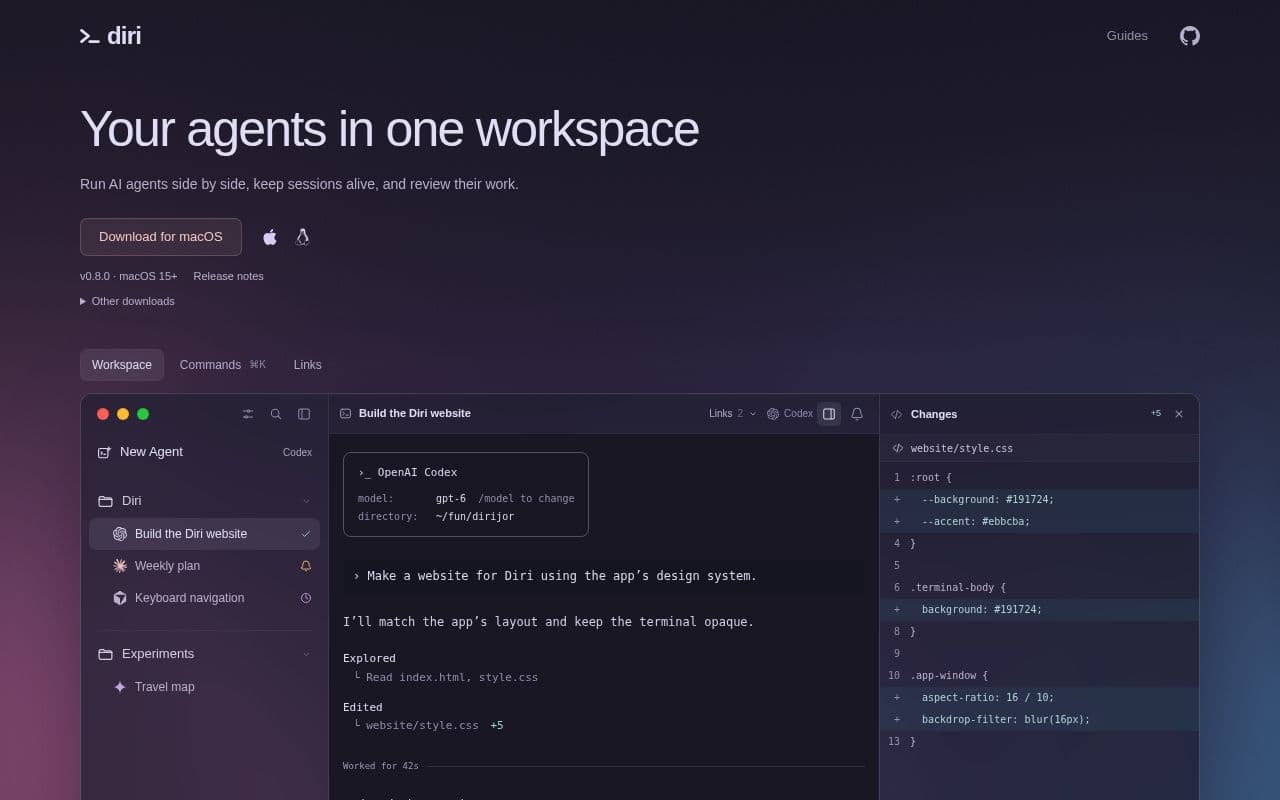The height and width of the screenshot is (800, 1280).
Task: Open the Links 2 dropdown
Action: pos(733,414)
